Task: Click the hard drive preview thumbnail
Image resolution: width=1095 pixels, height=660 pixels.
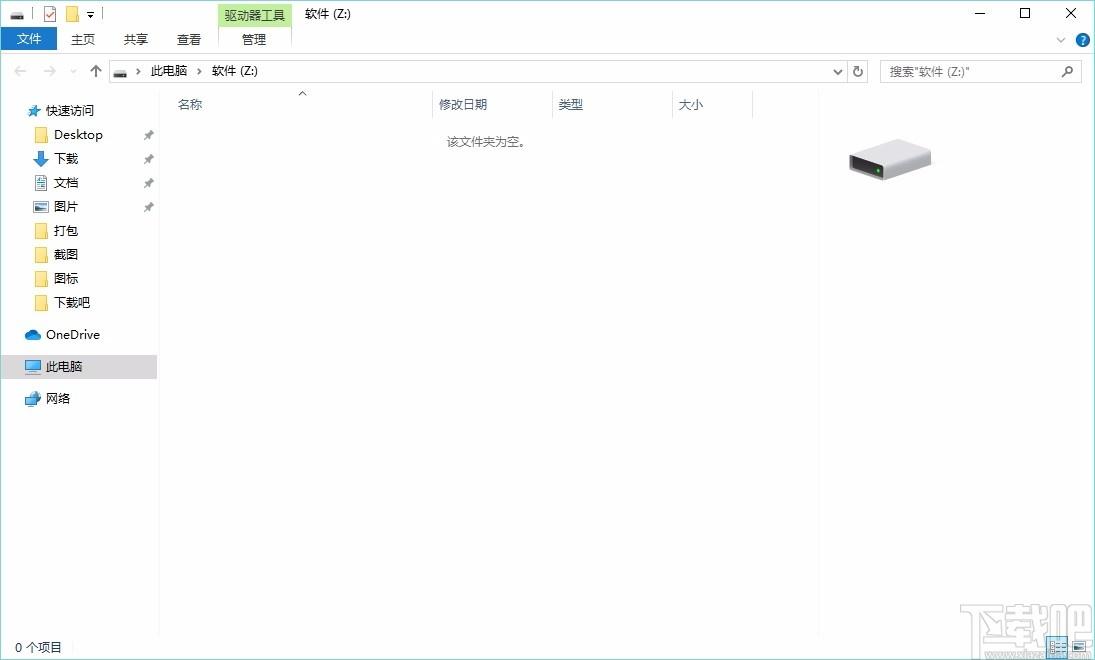Action: [x=890, y=159]
